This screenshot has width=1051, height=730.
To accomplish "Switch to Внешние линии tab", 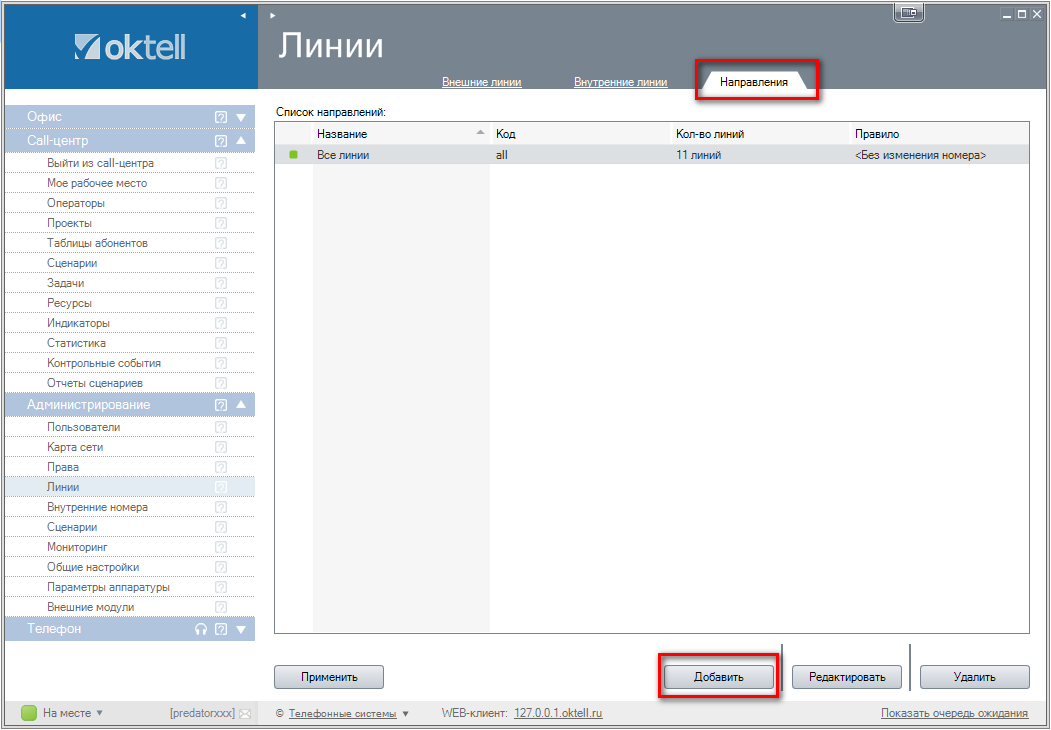I will tap(481, 82).
